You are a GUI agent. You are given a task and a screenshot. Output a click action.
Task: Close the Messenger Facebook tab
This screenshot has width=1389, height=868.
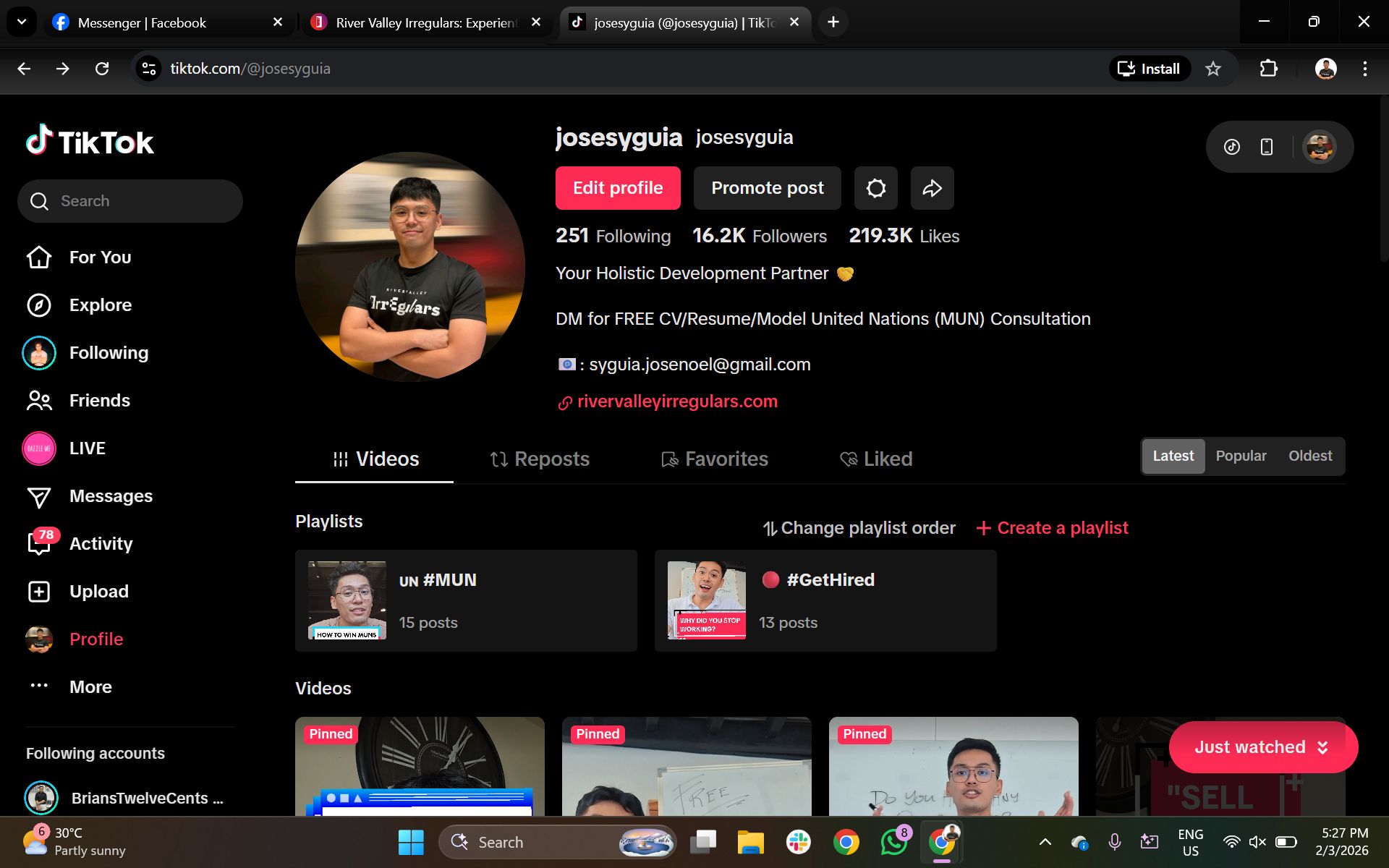point(278,22)
